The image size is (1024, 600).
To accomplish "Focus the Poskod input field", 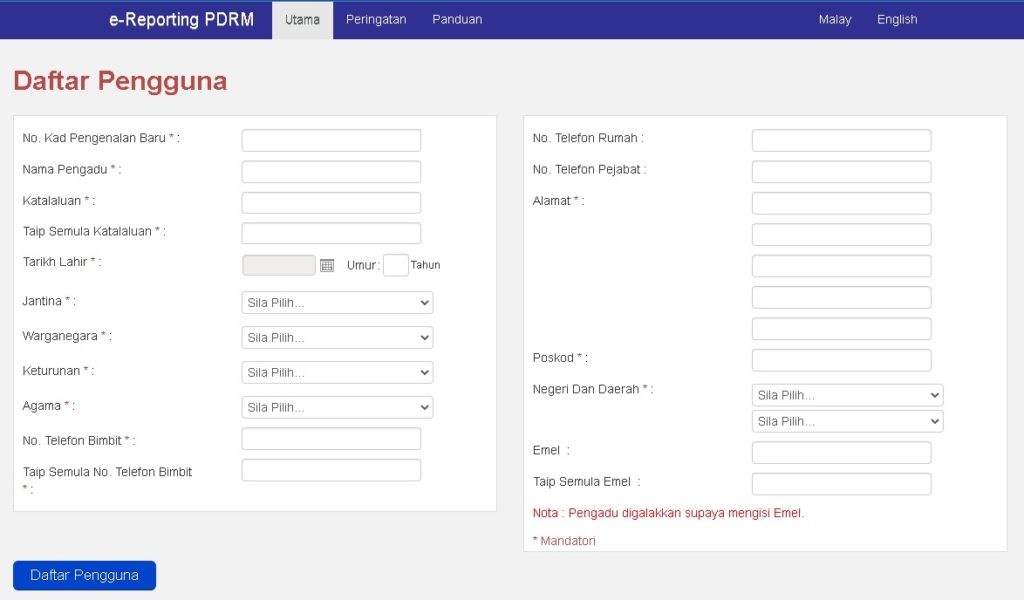I will coord(841,360).
